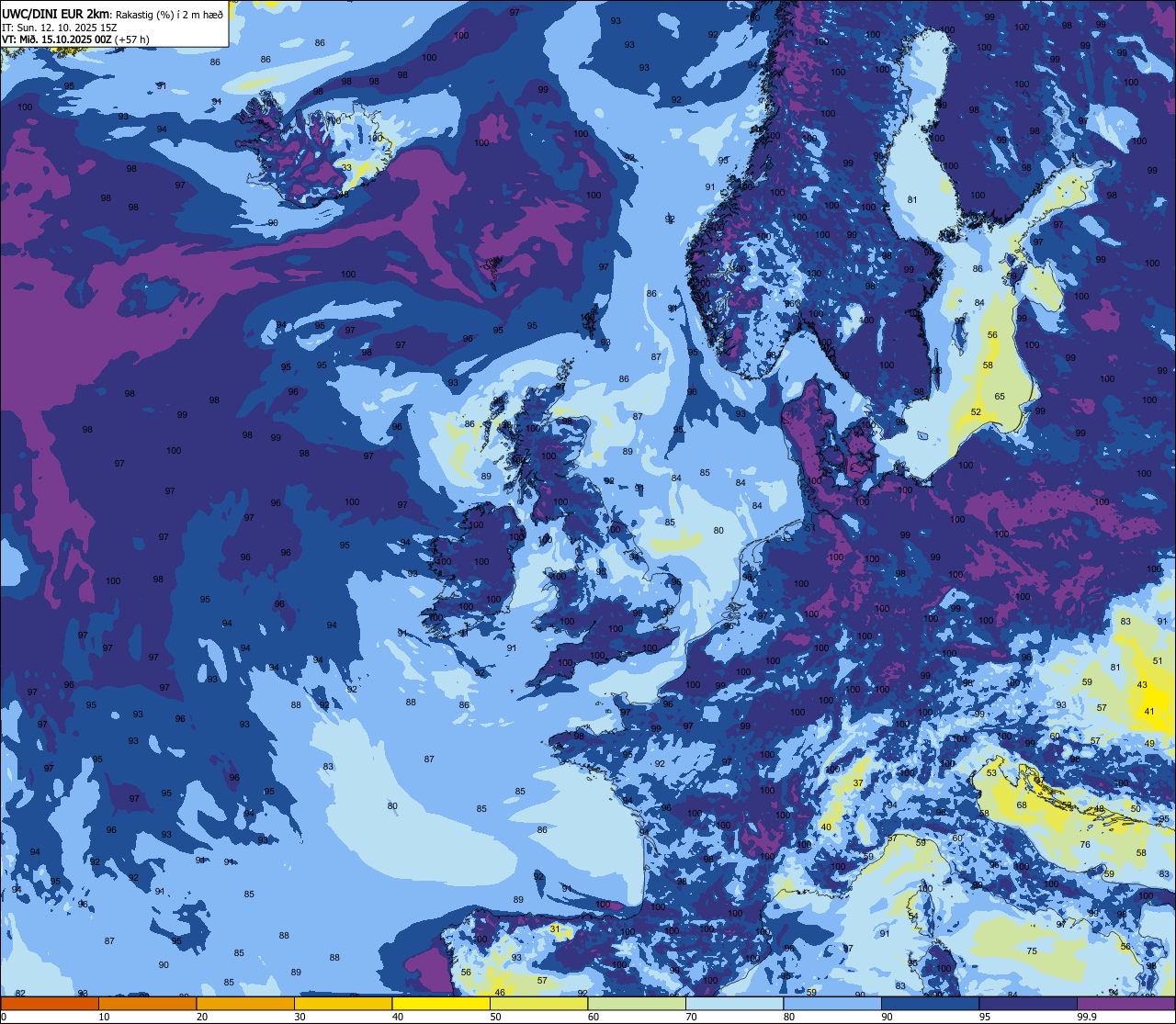Click the value "33" over Iceland
The image size is (1176, 1024).
(x=346, y=167)
